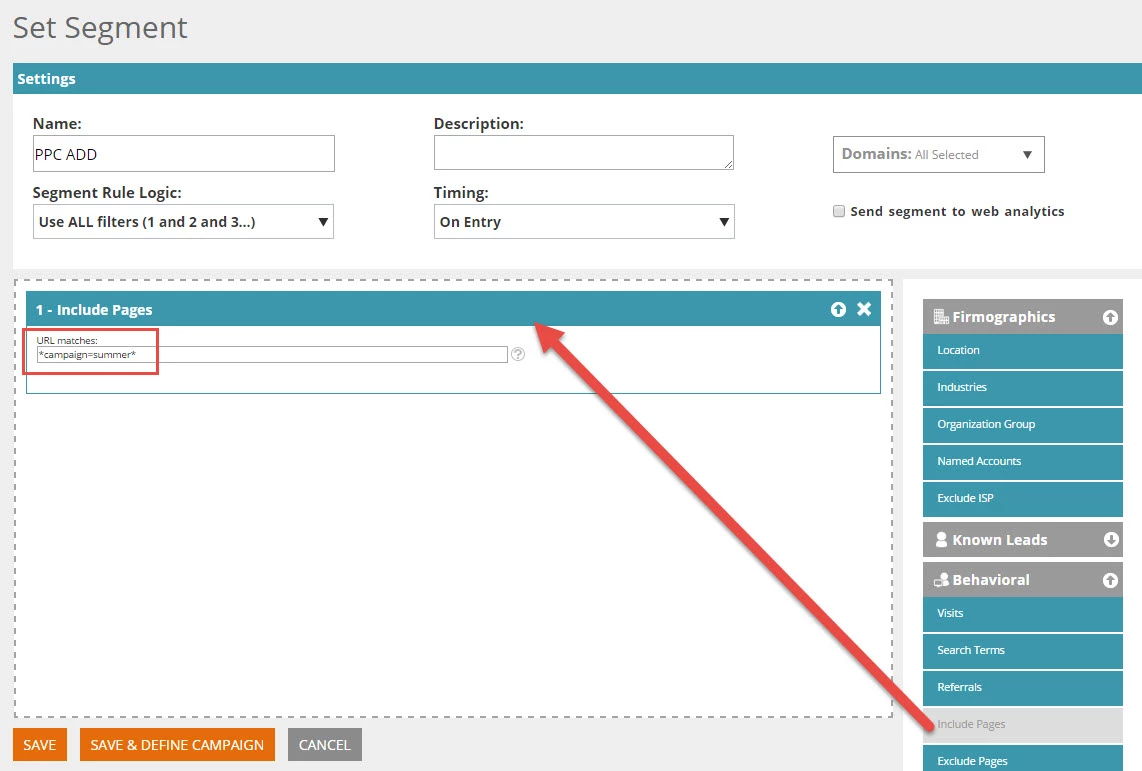Open the Segment Rule Logic dropdown
1142x771 pixels.
183,221
